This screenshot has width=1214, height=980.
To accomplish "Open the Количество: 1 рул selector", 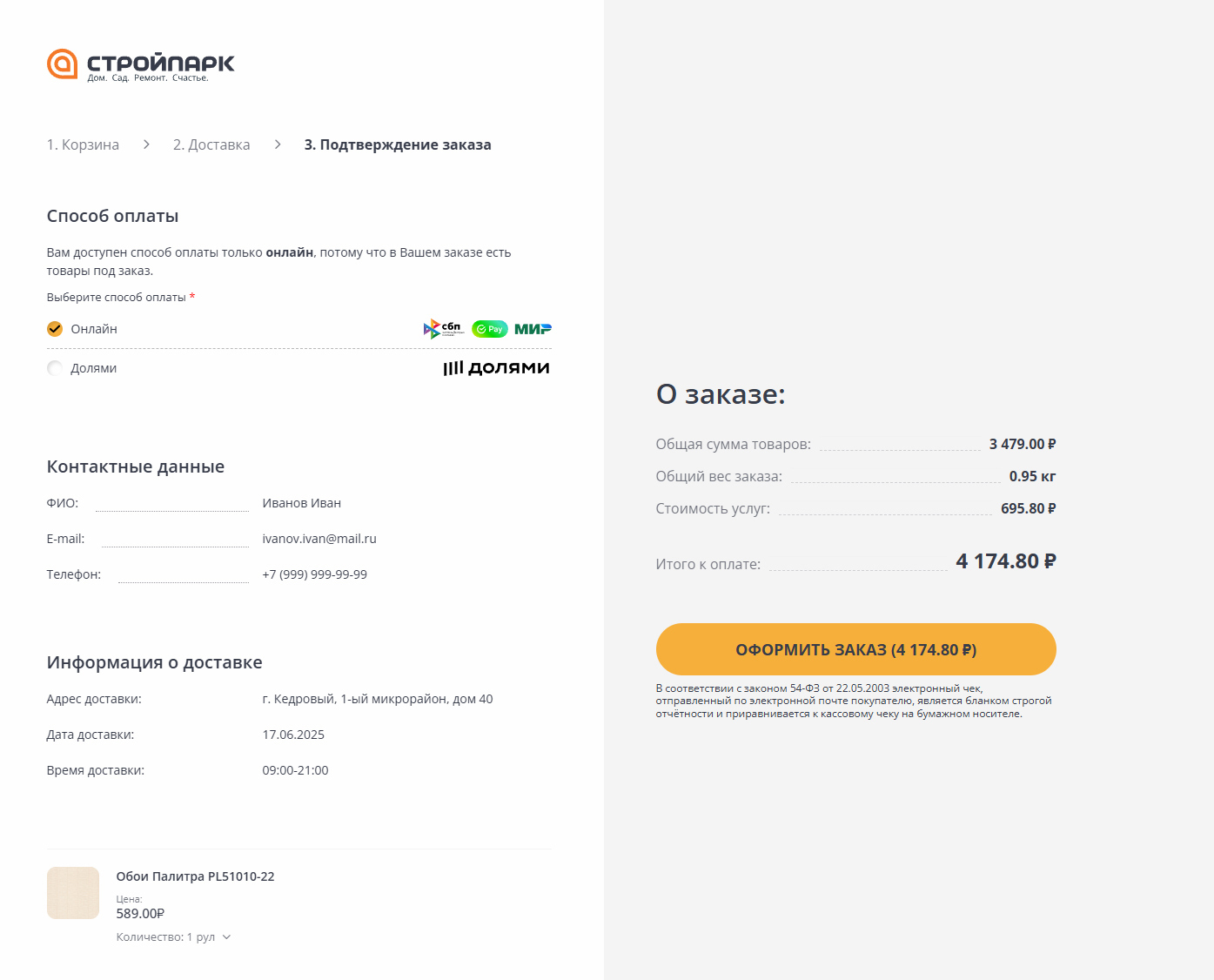I will point(165,937).
